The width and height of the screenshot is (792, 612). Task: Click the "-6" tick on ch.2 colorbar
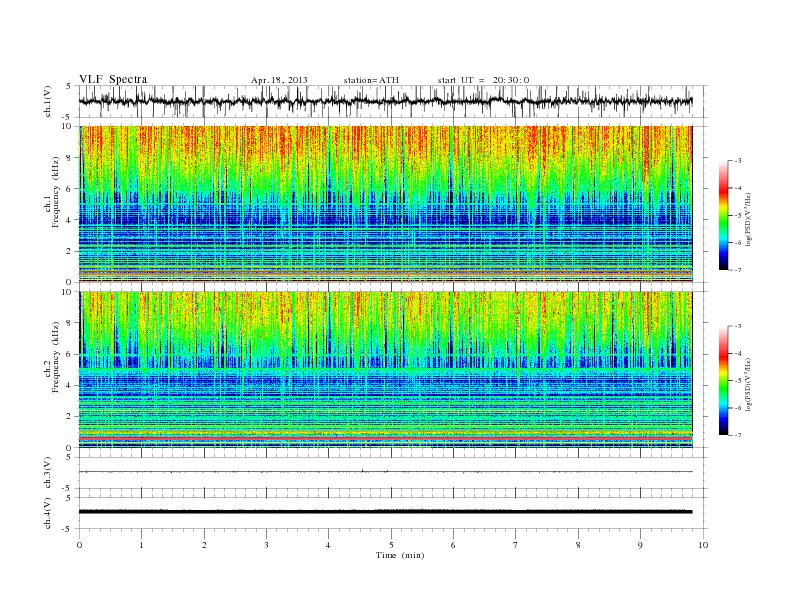(x=738, y=408)
